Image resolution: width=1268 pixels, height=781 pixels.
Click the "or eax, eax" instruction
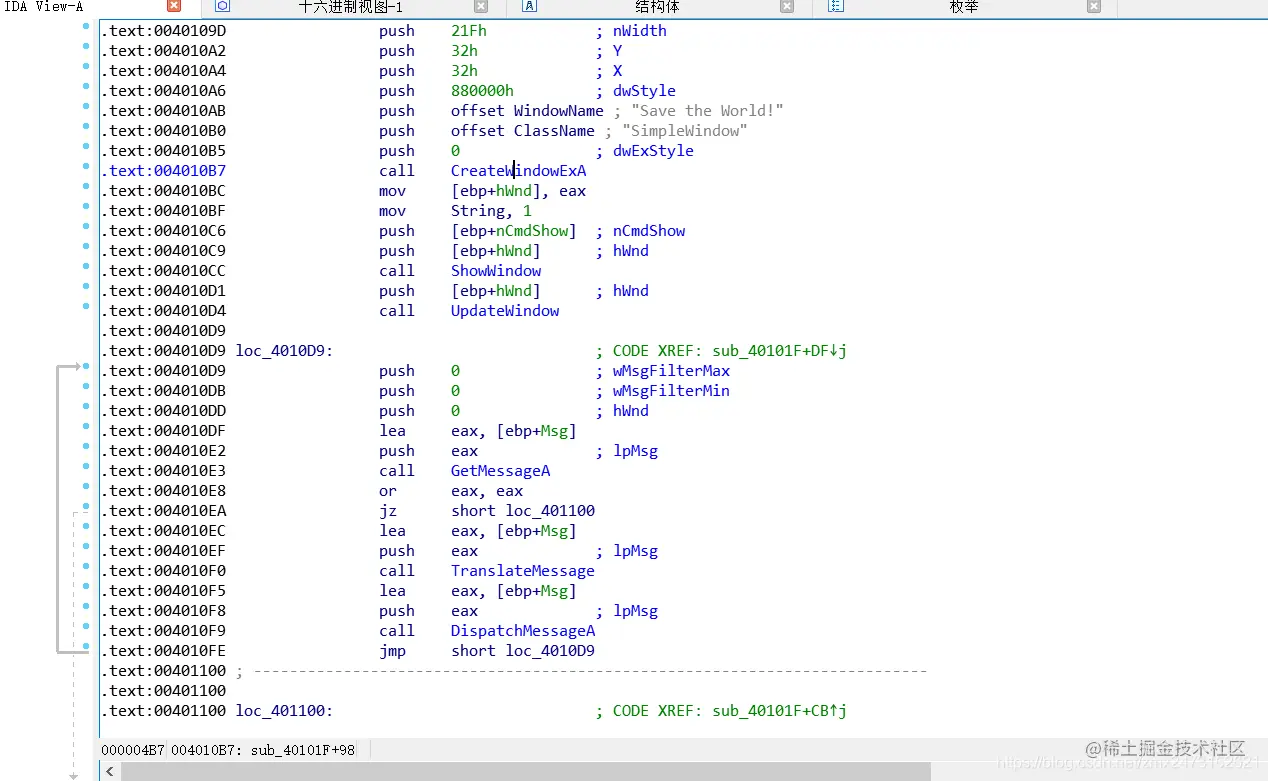(x=451, y=491)
